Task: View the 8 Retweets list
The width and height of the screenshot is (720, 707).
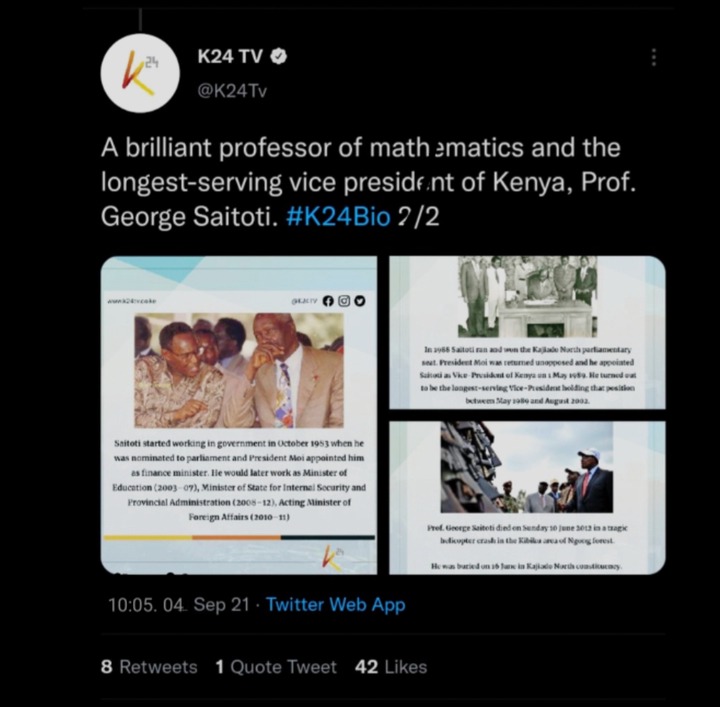Action: tap(149, 667)
